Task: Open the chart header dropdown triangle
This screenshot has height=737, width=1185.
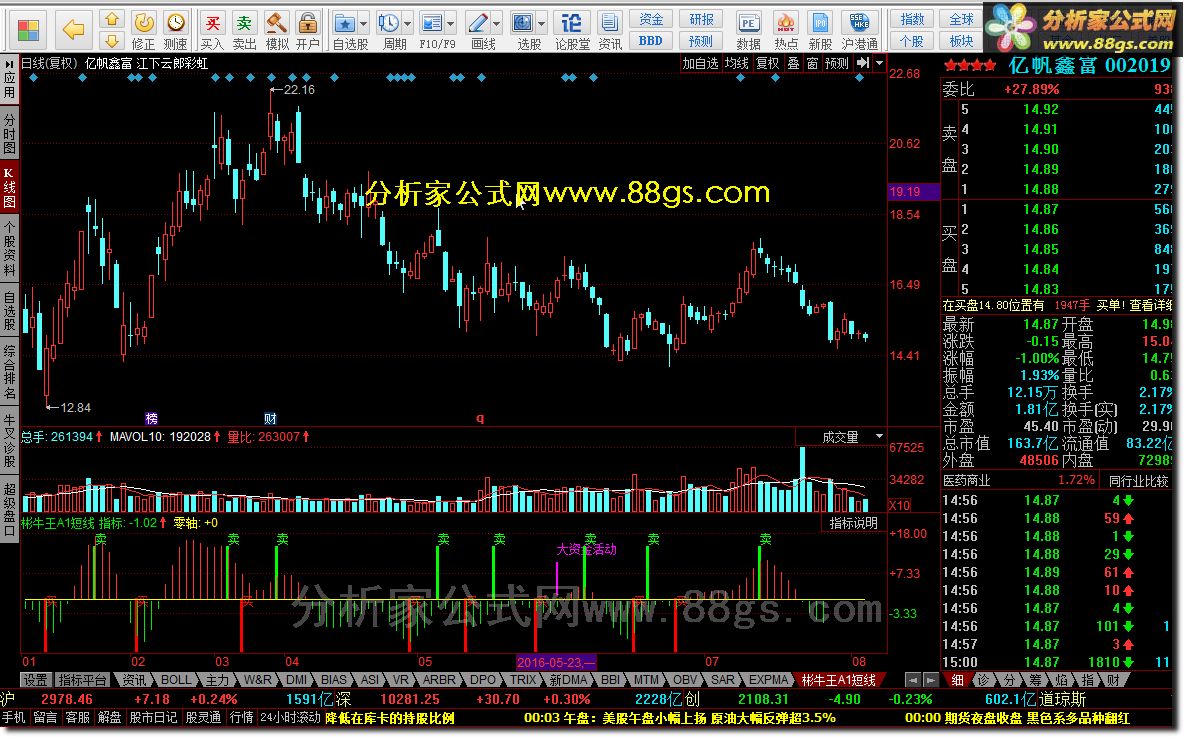Action: (x=879, y=63)
